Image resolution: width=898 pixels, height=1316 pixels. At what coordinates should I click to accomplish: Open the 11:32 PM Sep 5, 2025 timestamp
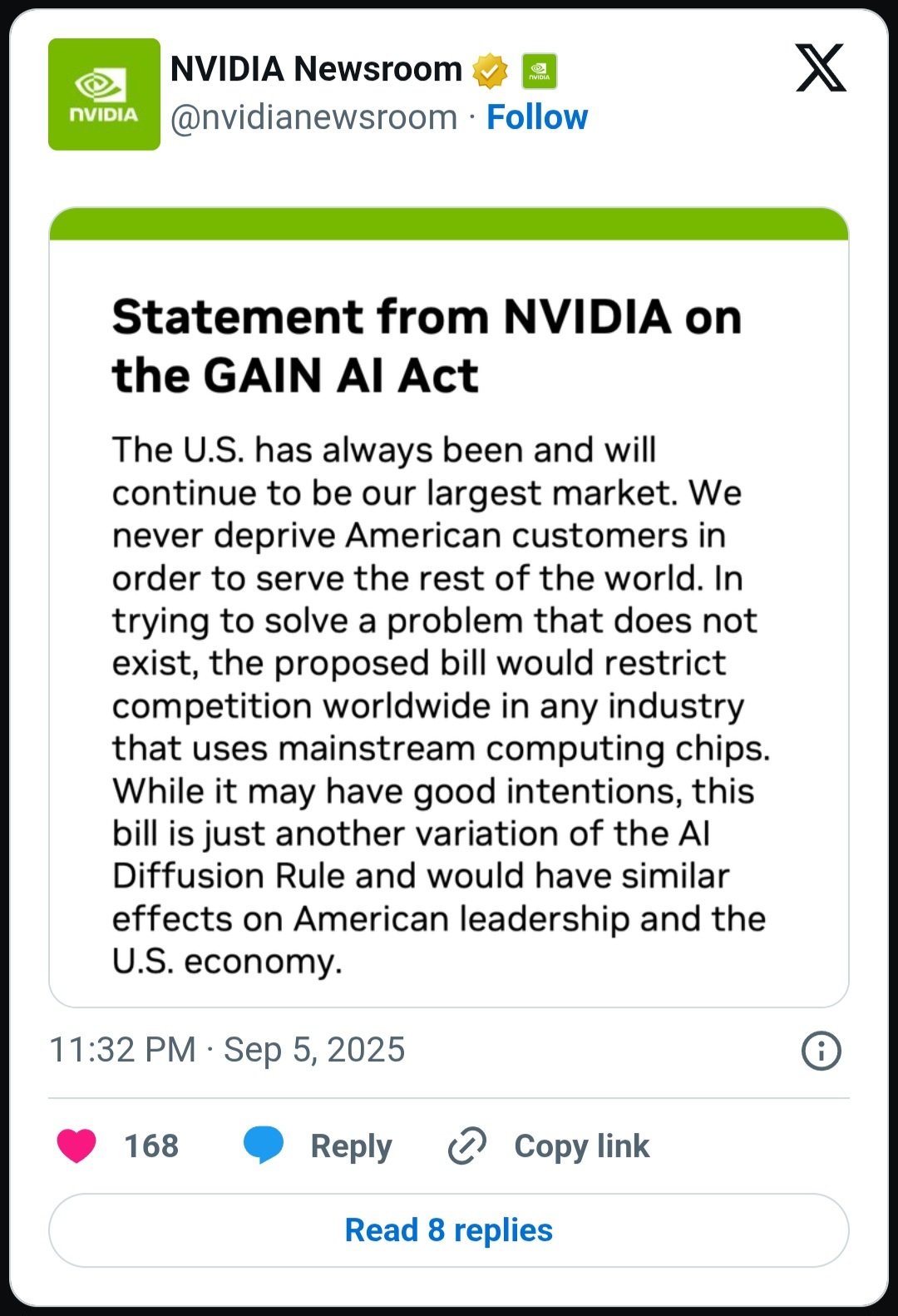click(227, 1050)
